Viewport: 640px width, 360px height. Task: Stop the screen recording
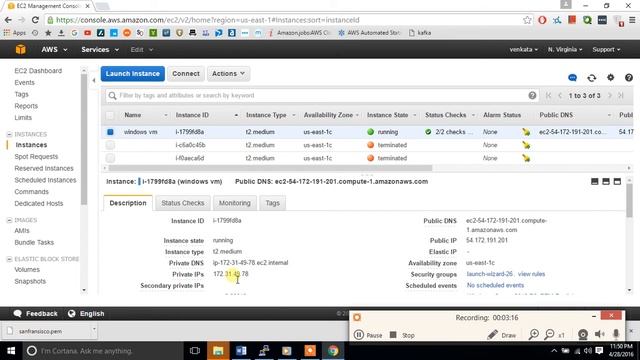click(402, 335)
